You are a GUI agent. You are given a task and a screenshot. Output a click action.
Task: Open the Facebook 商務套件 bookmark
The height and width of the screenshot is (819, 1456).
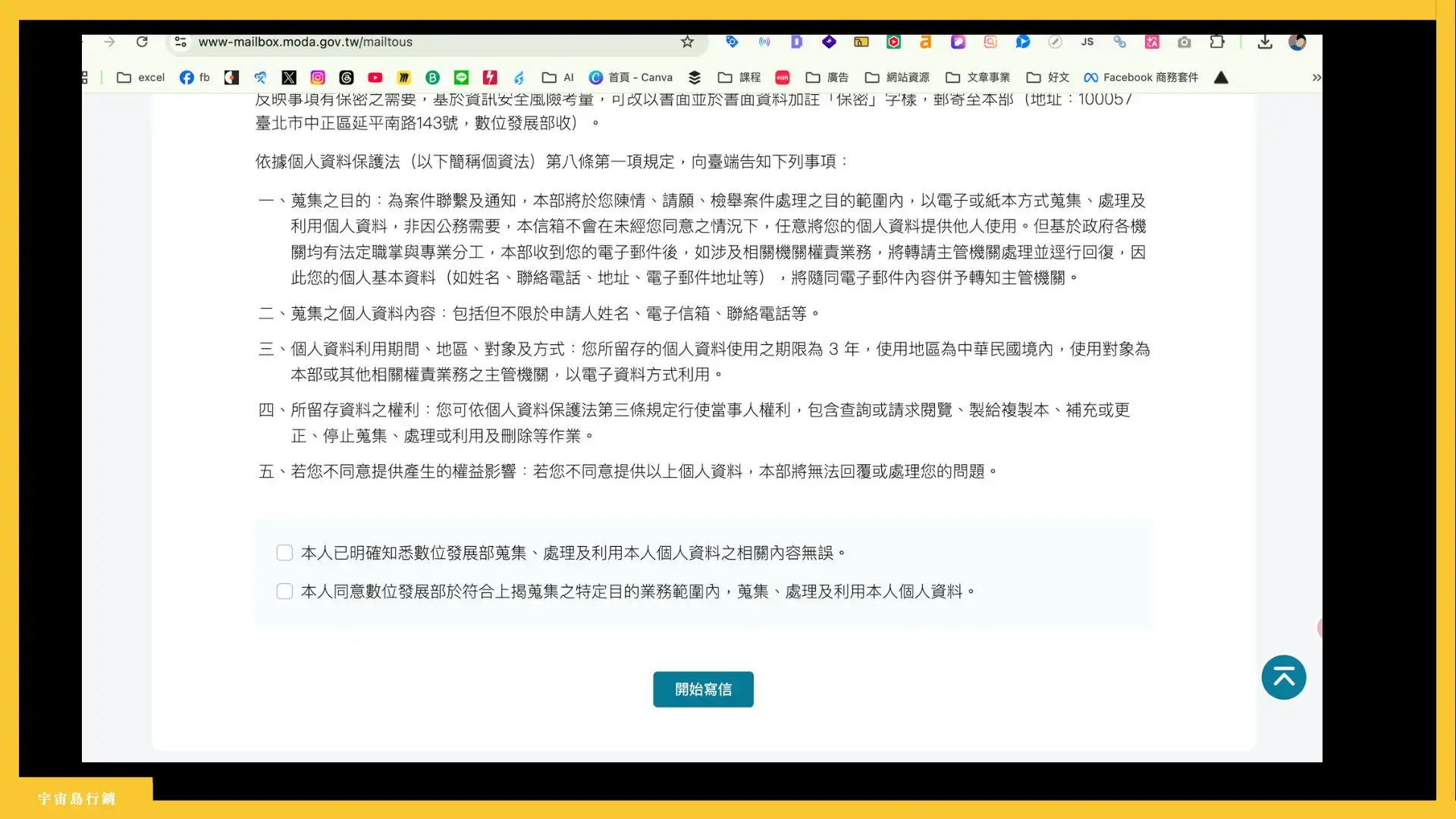pyautogui.click(x=1141, y=77)
